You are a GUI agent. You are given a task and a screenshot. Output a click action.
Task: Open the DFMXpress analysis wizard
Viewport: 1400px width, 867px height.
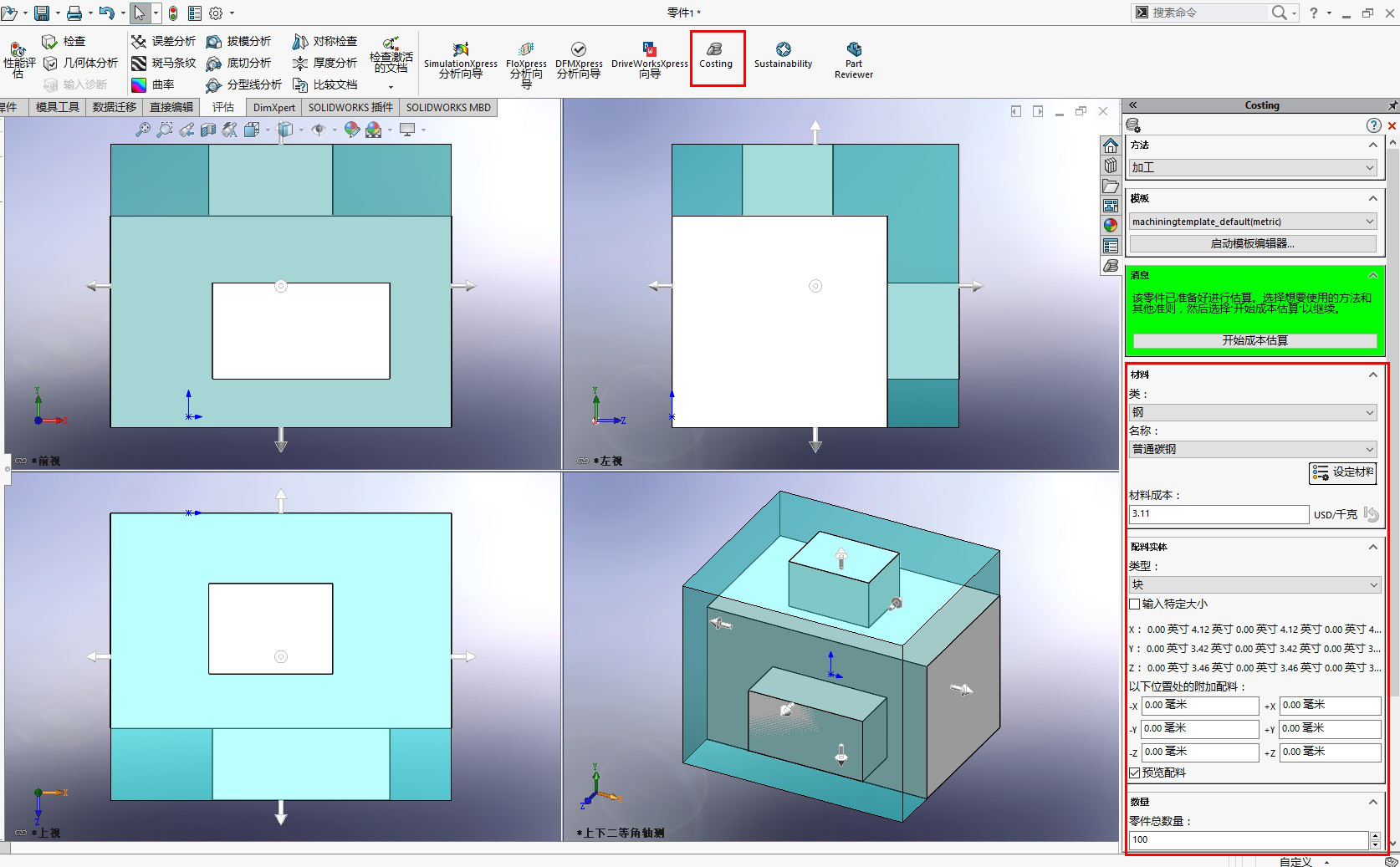click(x=579, y=60)
